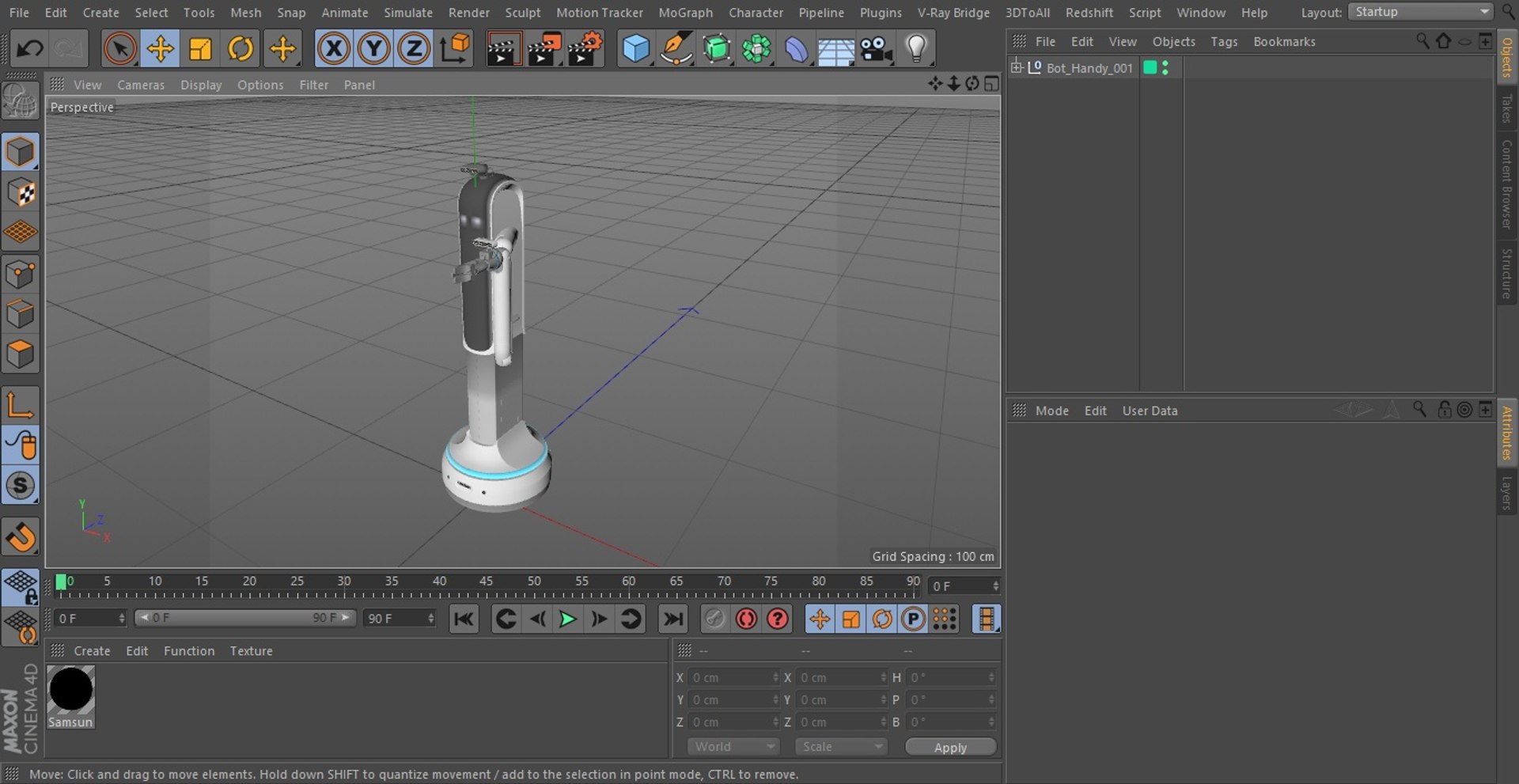The width and height of the screenshot is (1519, 784).
Task: Select the Live Selection tool
Action: click(120, 49)
